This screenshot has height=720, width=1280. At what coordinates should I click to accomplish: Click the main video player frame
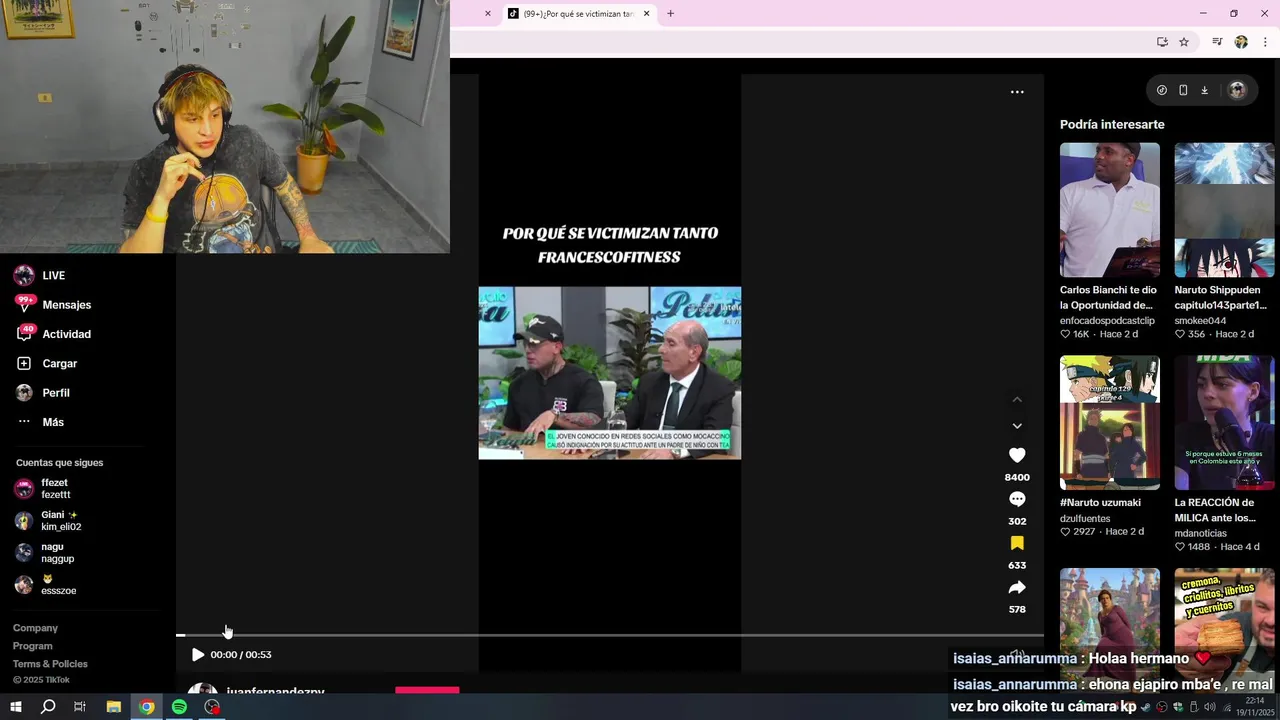[x=610, y=373]
